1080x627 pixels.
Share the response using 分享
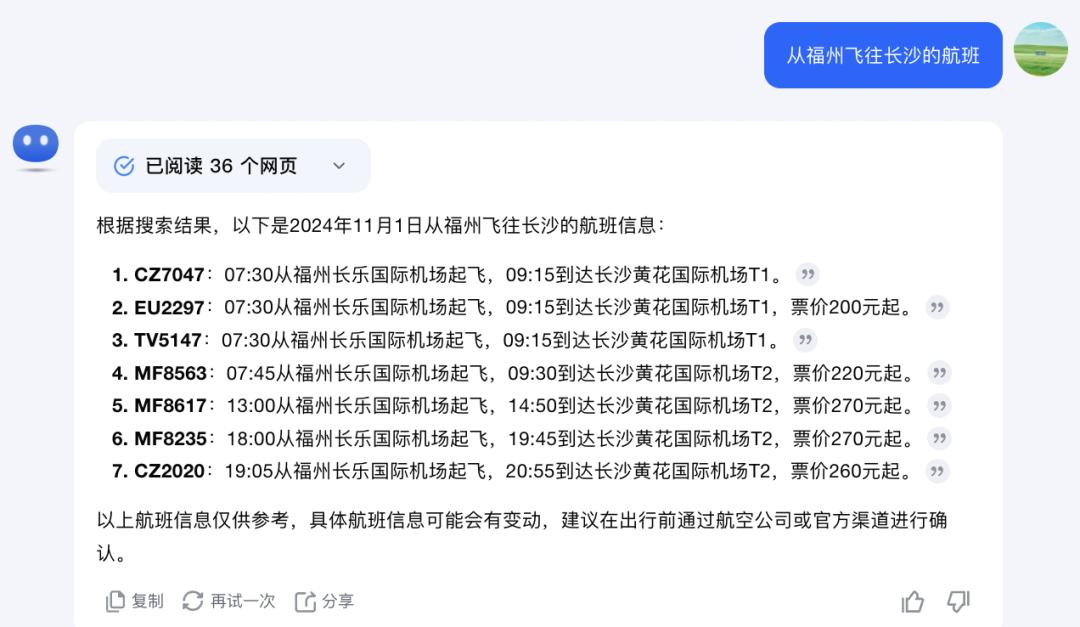[325, 601]
